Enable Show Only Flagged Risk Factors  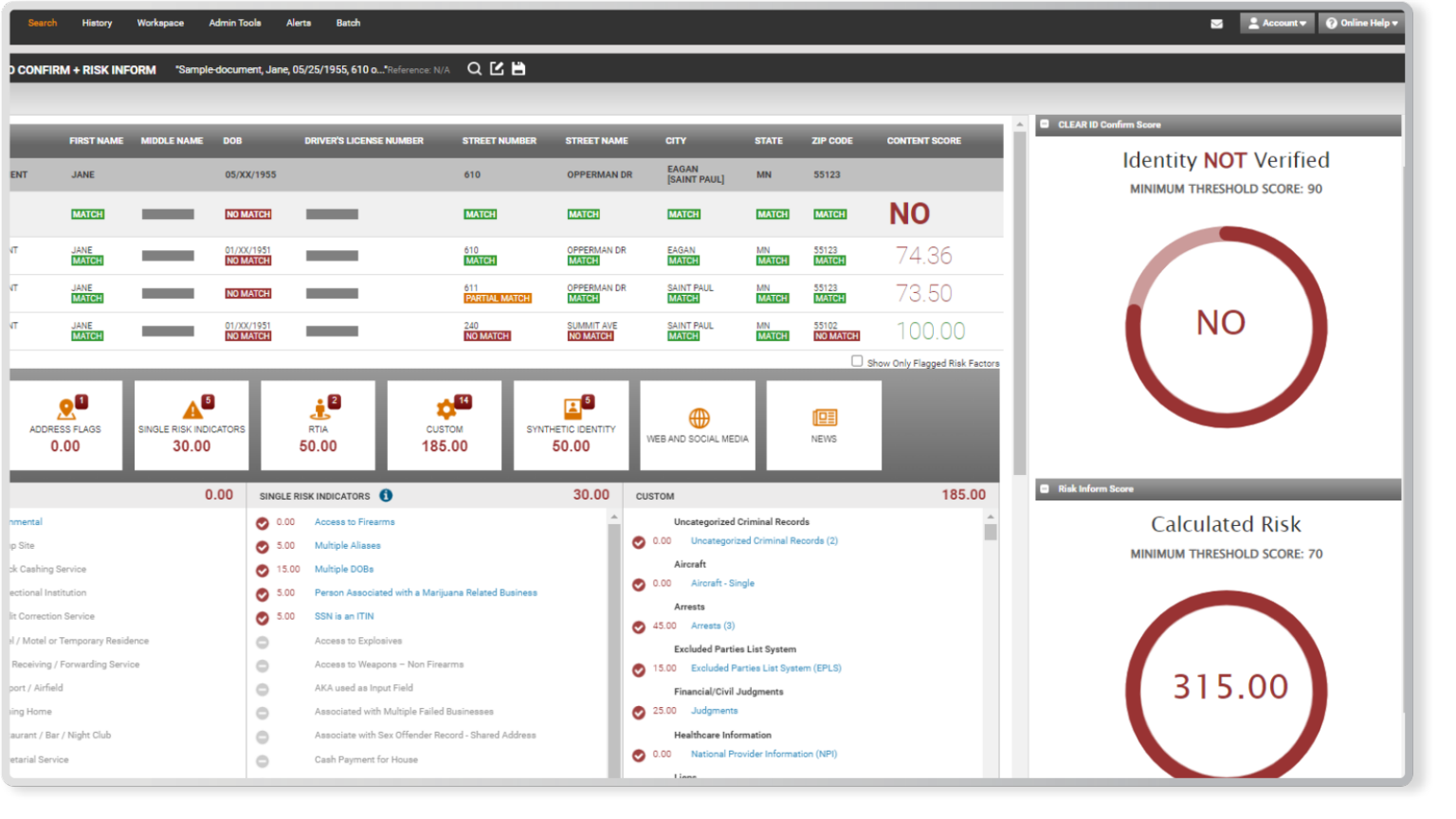tap(857, 361)
